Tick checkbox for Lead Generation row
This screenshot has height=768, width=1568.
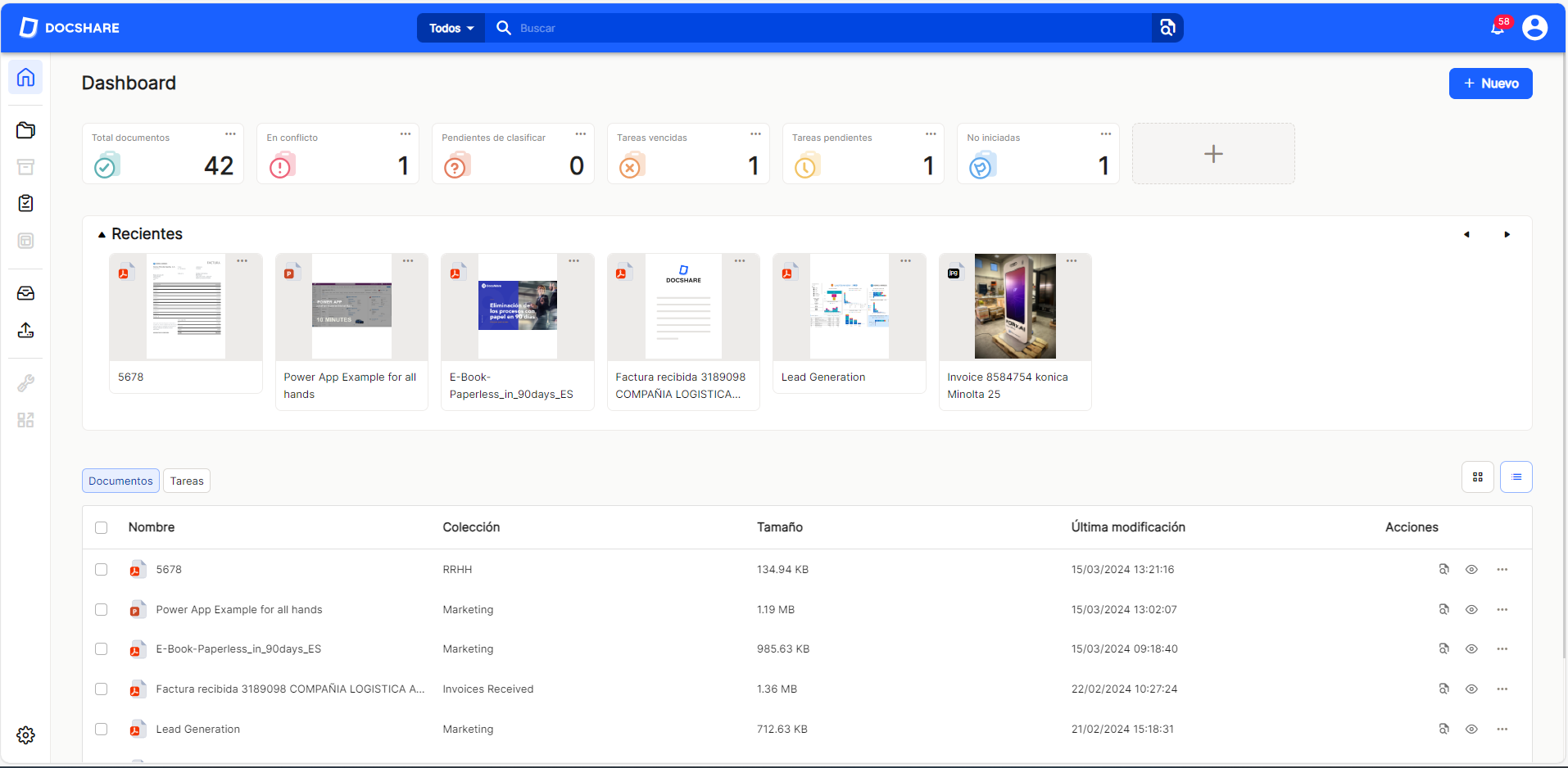tap(101, 729)
